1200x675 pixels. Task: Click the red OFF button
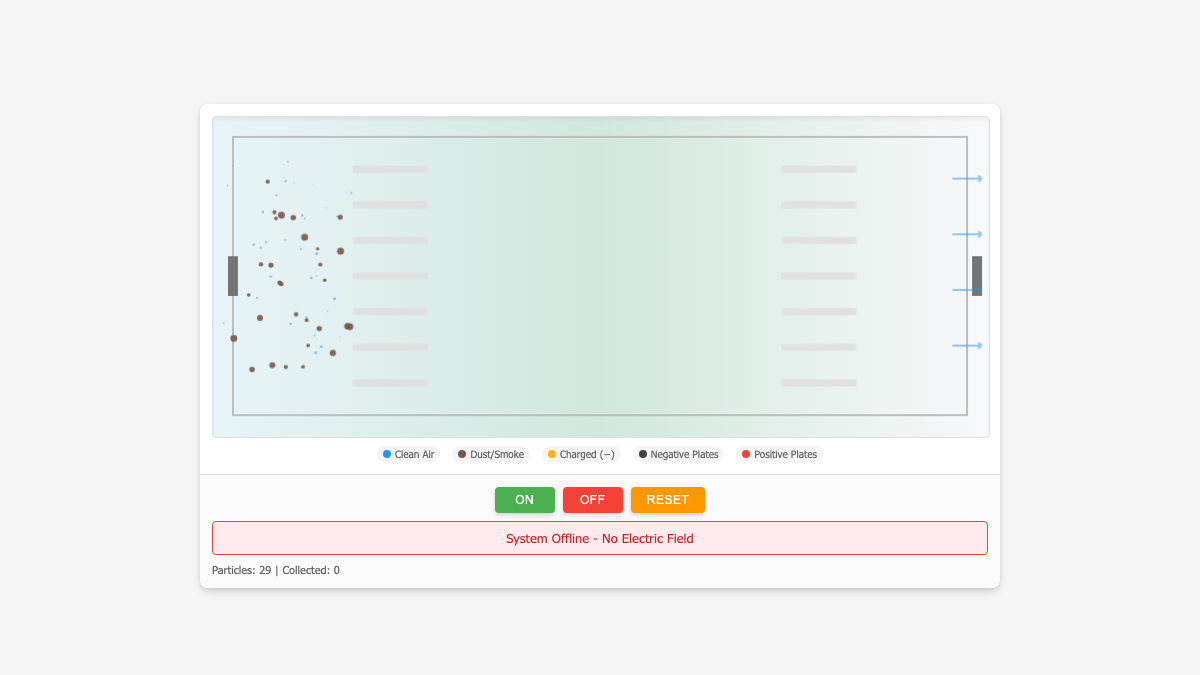593,500
